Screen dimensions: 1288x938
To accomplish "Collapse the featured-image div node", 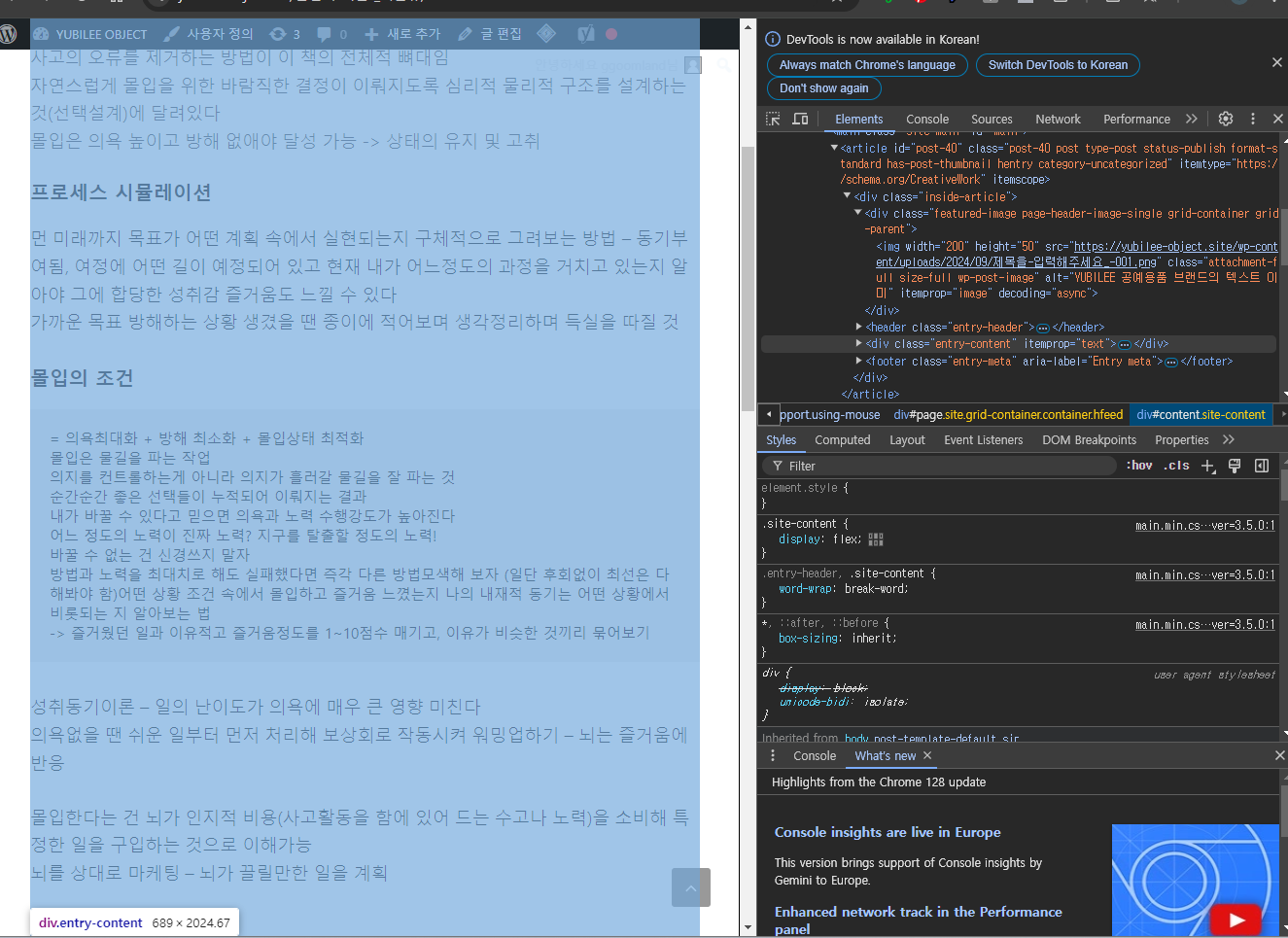I will [x=858, y=213].
